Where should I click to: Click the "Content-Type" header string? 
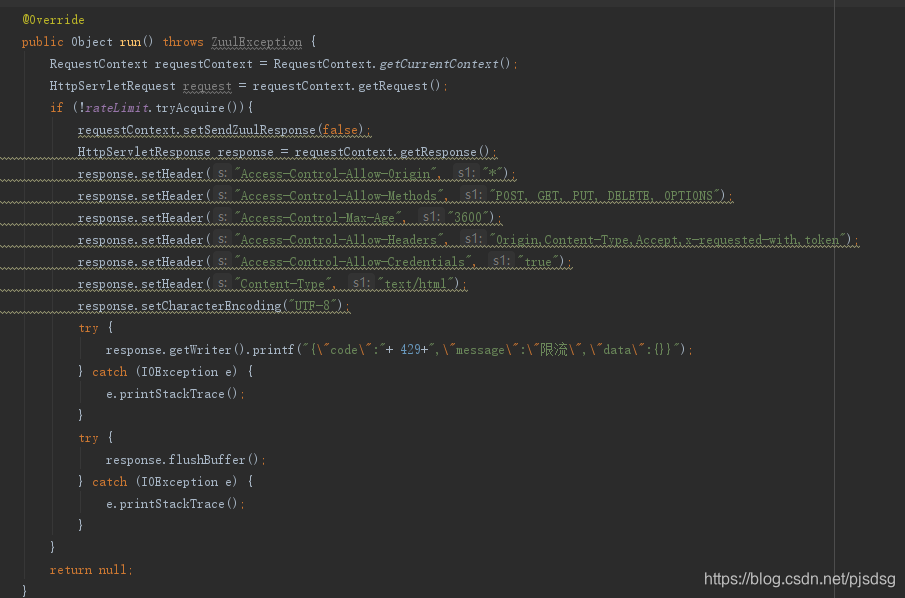(283, 283)
